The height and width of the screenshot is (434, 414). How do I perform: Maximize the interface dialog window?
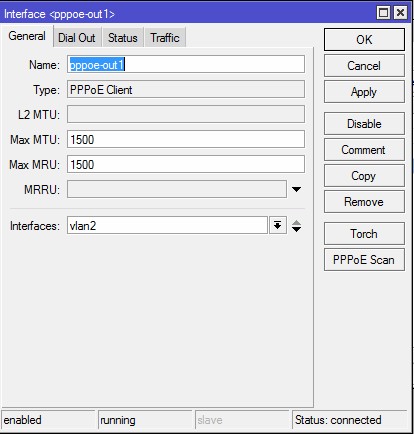pyautogui.click(x=383, y=13)
